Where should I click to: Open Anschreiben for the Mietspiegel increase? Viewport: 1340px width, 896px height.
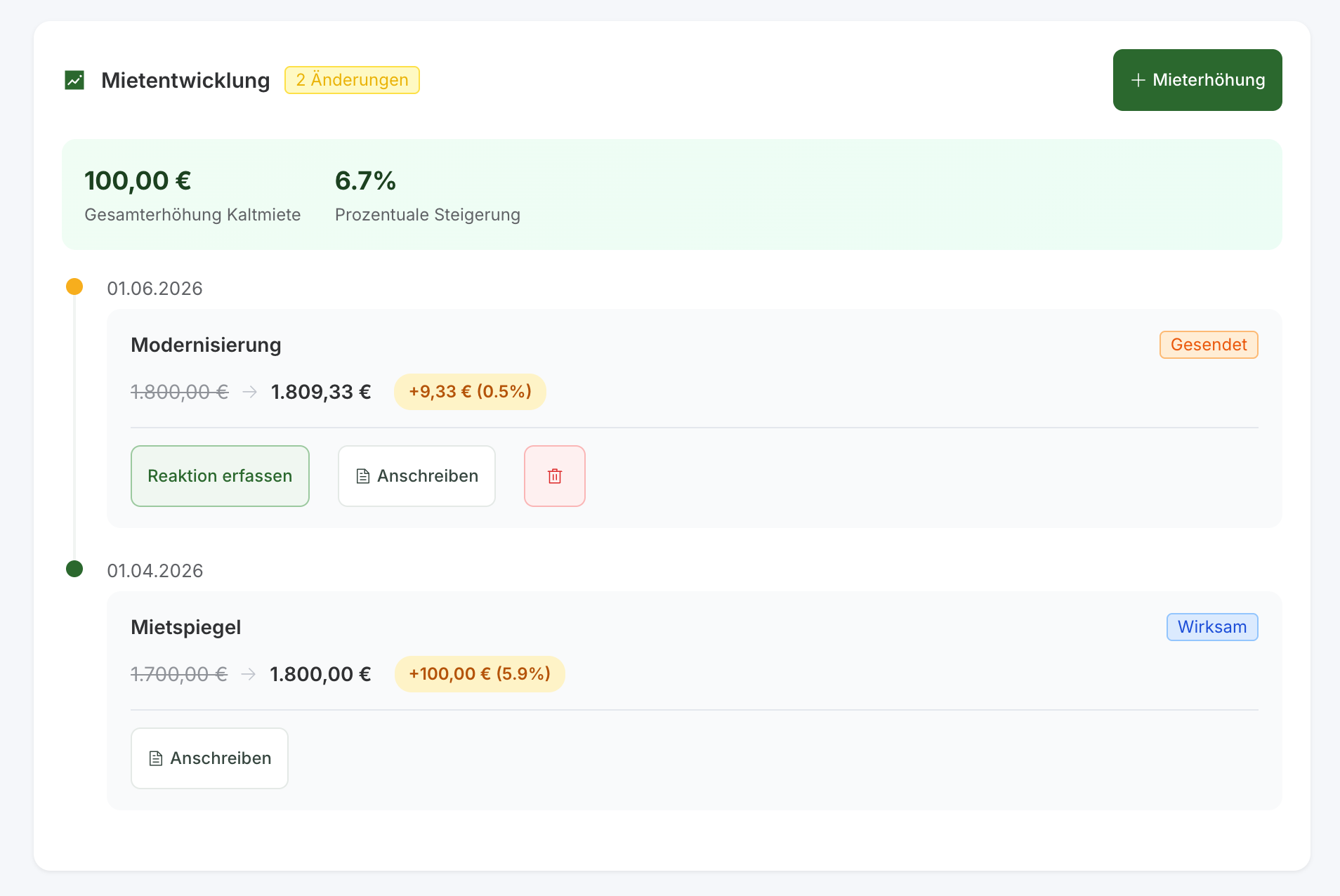(209, 758)
